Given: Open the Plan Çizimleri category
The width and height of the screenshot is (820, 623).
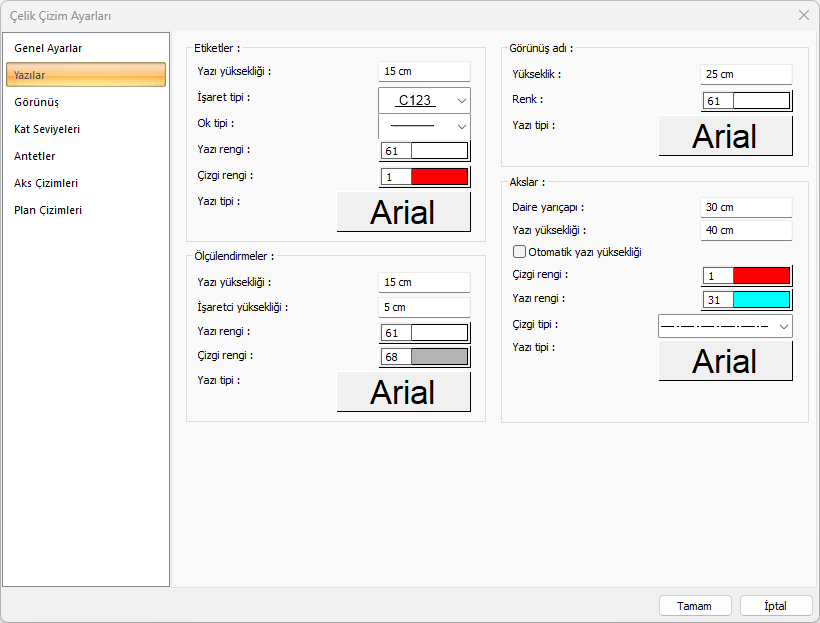Looking at the screenshot, I should point(48,210).
